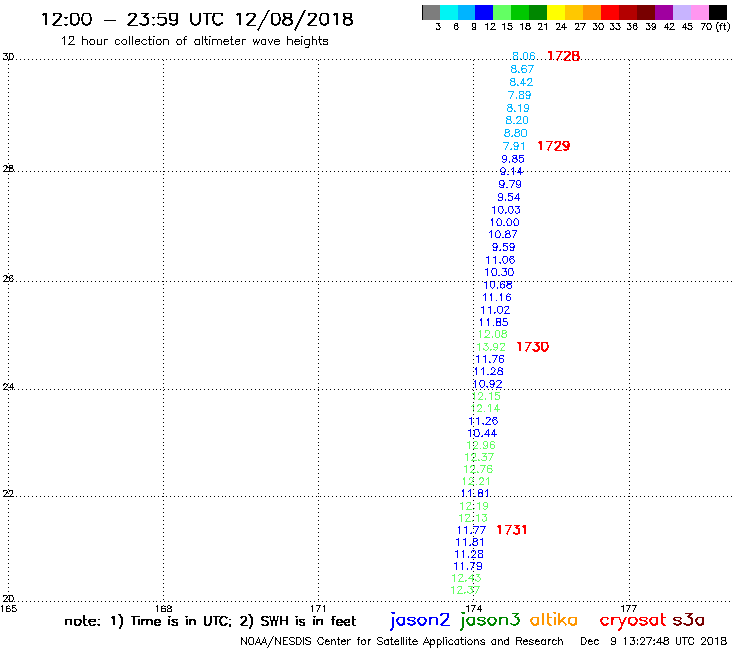Click the latitude axis label 26
Viewport: 740px width, 650px height.
(8, 279)
